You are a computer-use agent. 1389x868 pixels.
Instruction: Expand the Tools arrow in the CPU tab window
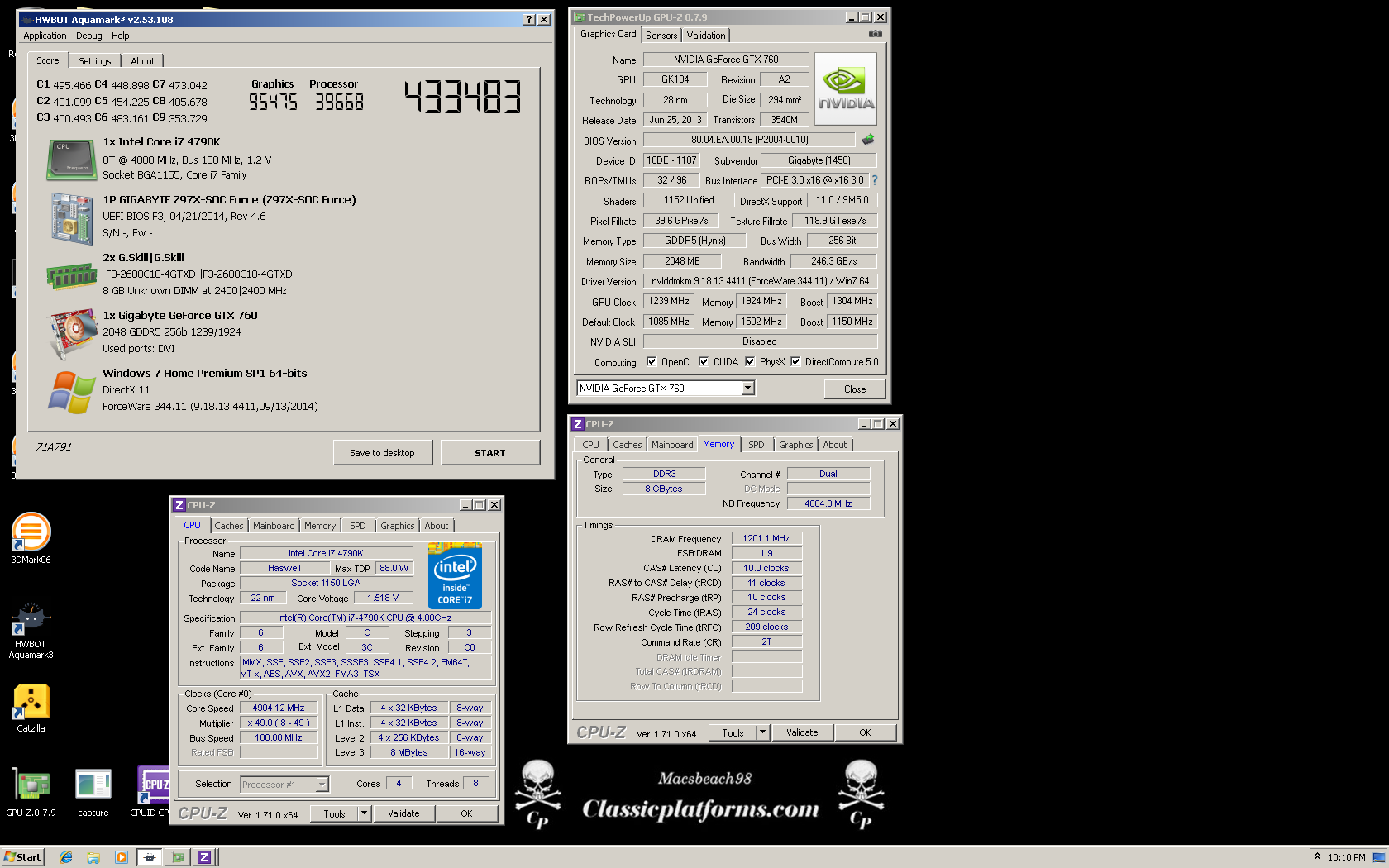tap(364, 813)
